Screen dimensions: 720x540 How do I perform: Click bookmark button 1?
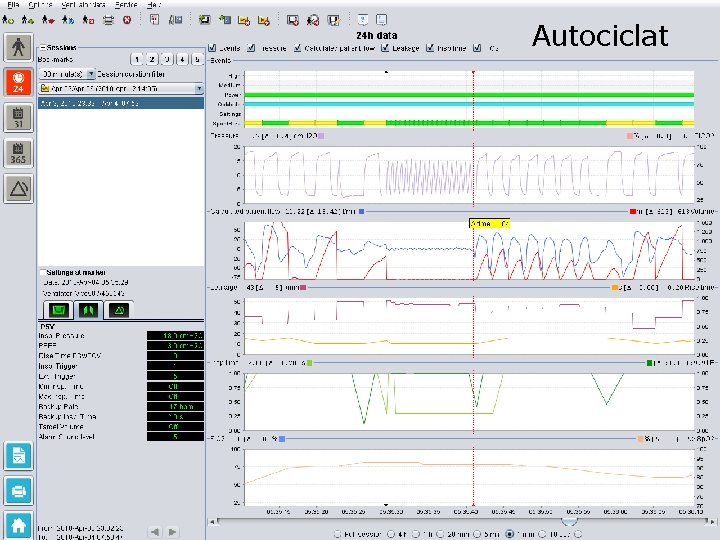point(137,60)
